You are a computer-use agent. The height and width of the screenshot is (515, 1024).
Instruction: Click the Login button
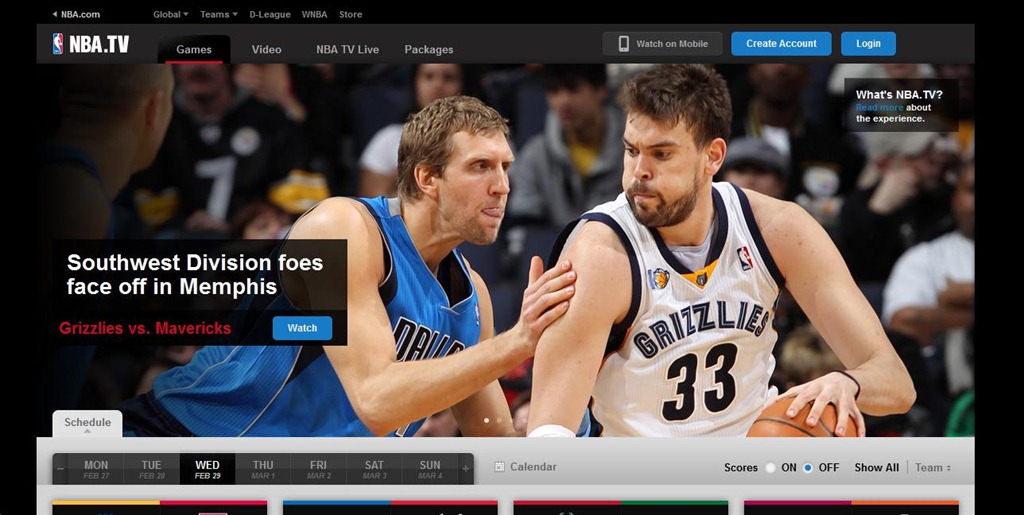coord(868,44)
